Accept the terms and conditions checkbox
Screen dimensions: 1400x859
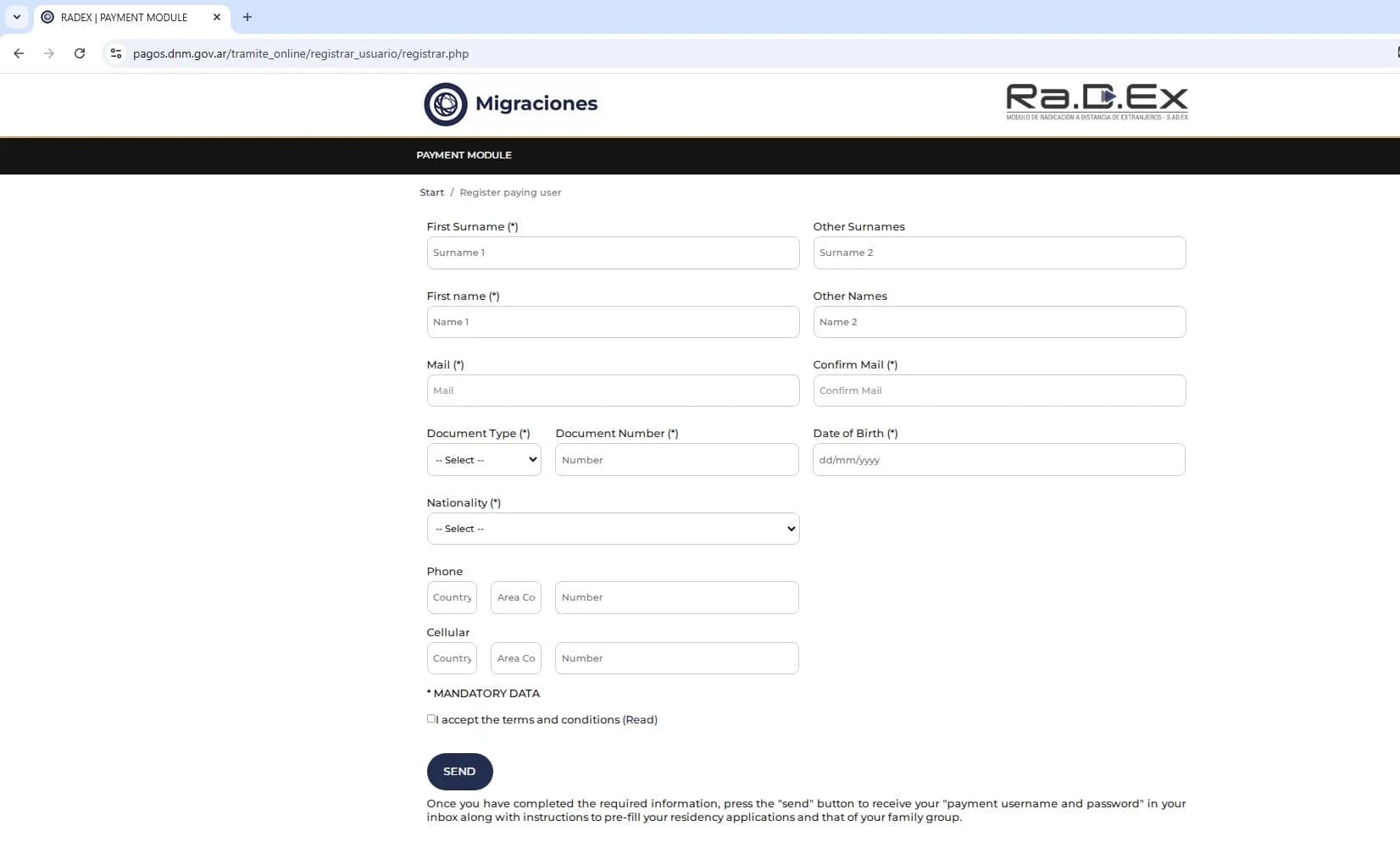click(431, 718)
